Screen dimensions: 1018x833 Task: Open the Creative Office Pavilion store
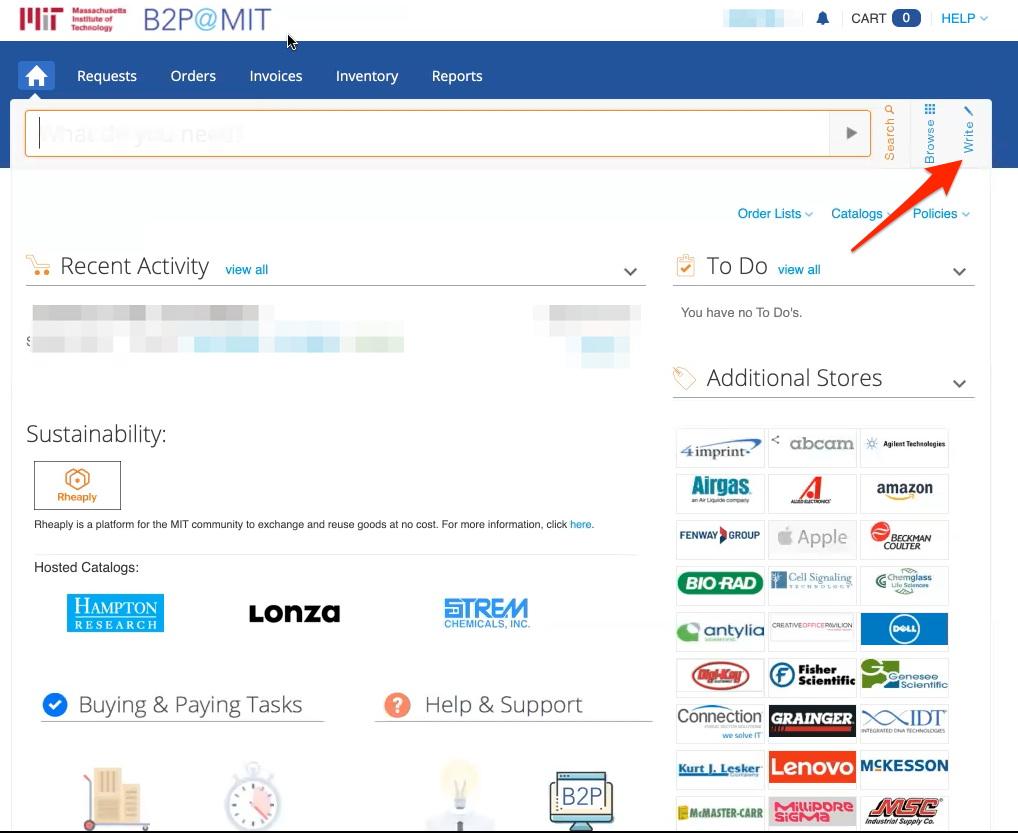pos(812,632)
